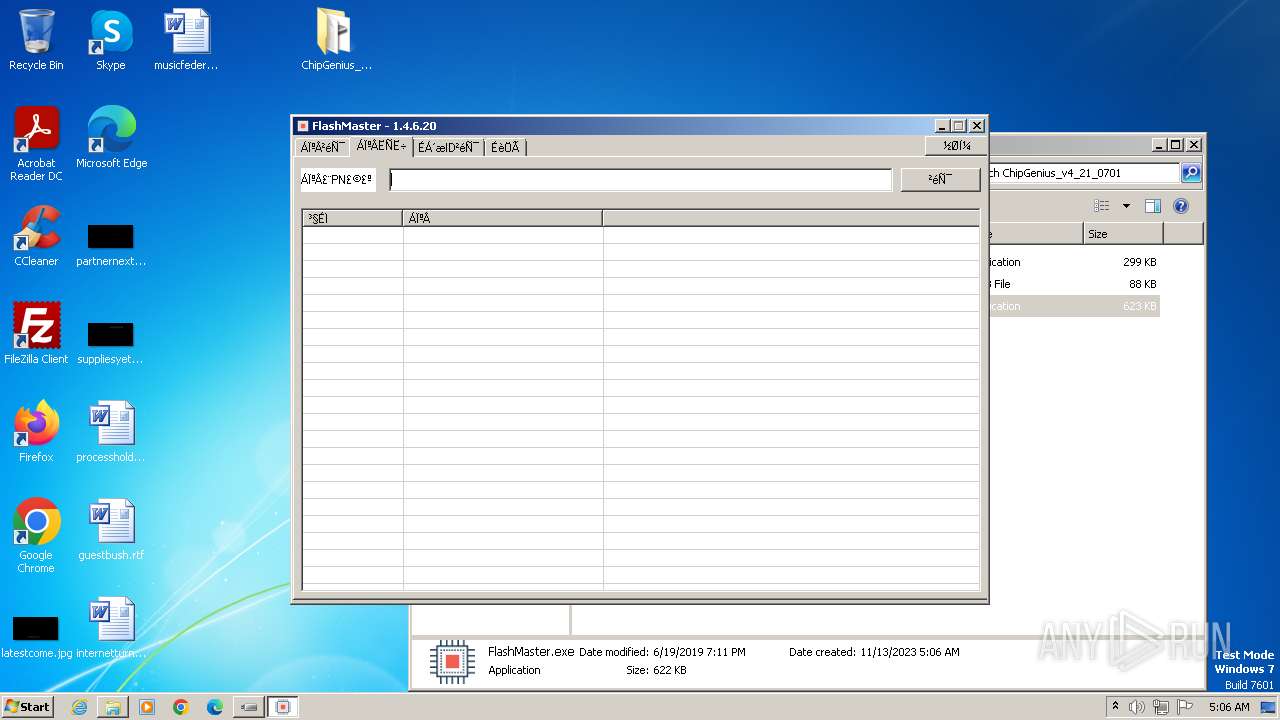Click the 5:06 AM system clock

coord(1229,707)
